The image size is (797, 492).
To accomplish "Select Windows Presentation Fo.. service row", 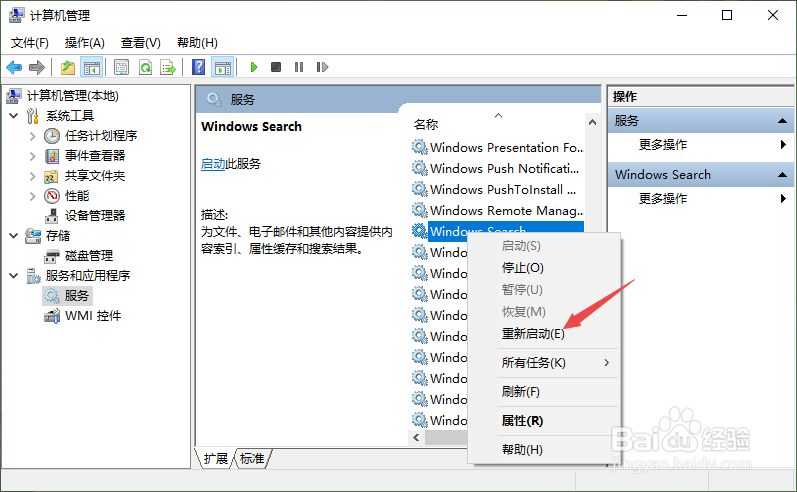I will point(498,147).
